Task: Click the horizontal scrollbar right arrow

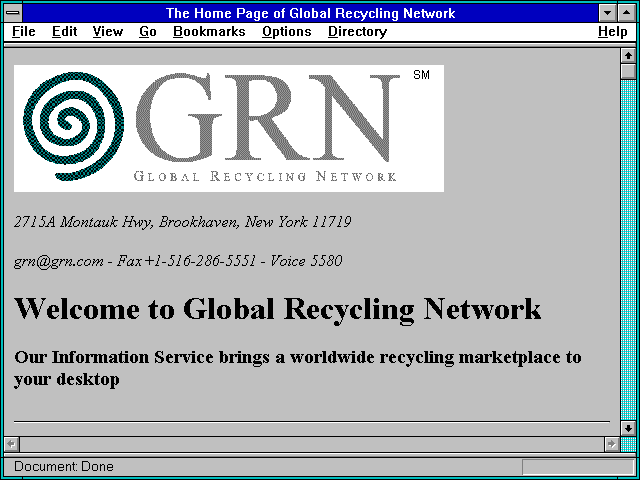Action: point(612,444)
